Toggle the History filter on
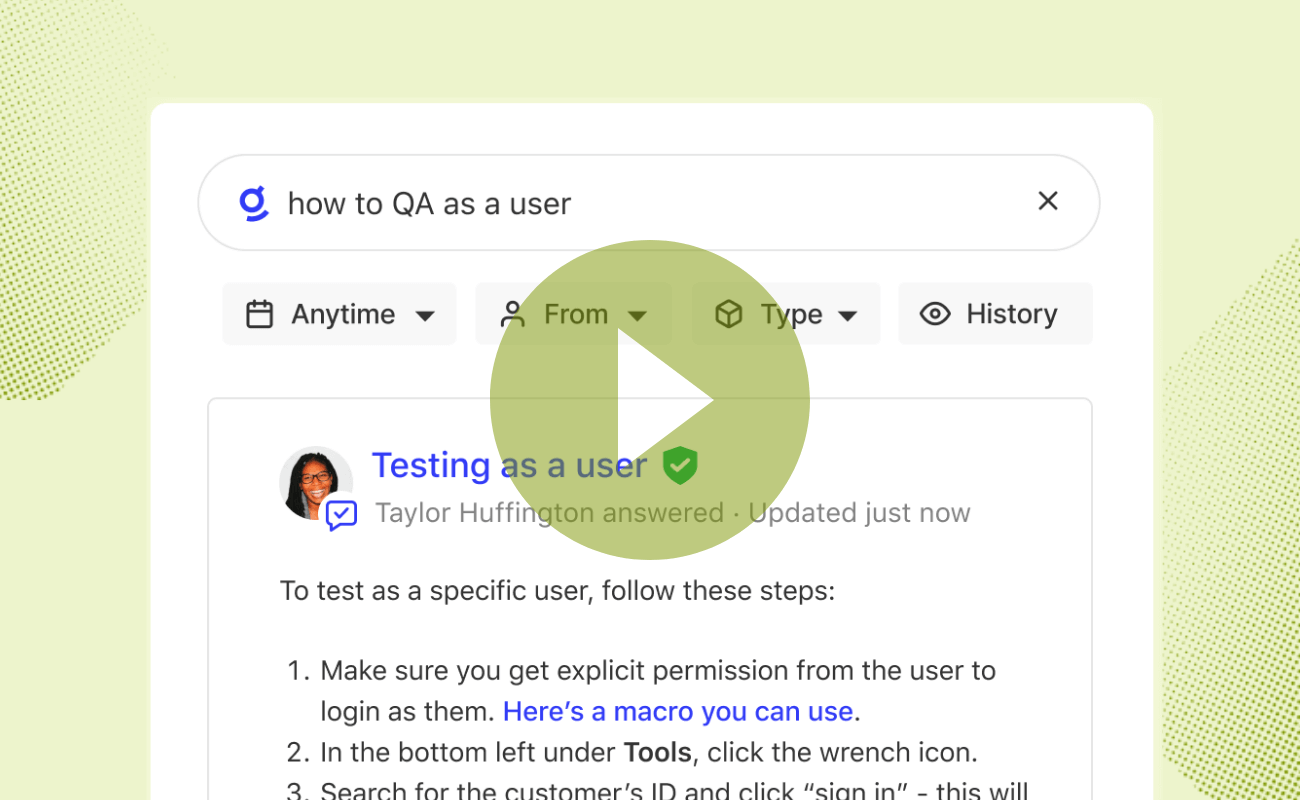This screenshot has height=800, width=1300. pos(995,313)
